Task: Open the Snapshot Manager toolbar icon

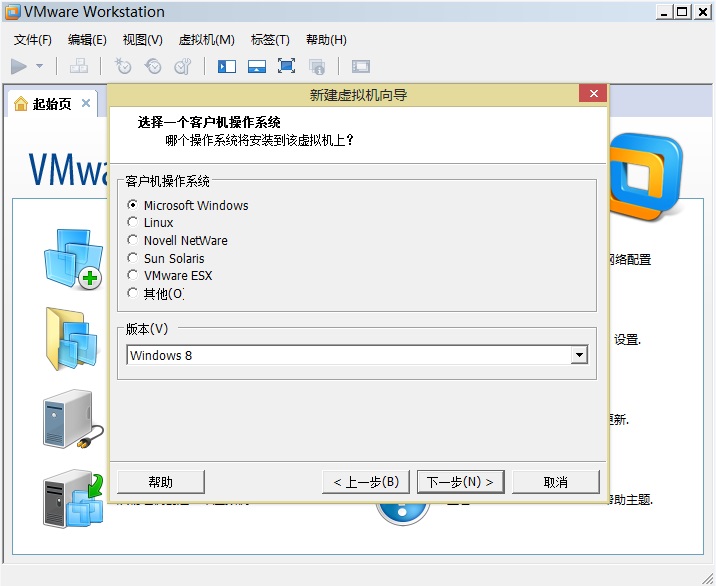Action: pyautogui.click(x=183, y=67)
